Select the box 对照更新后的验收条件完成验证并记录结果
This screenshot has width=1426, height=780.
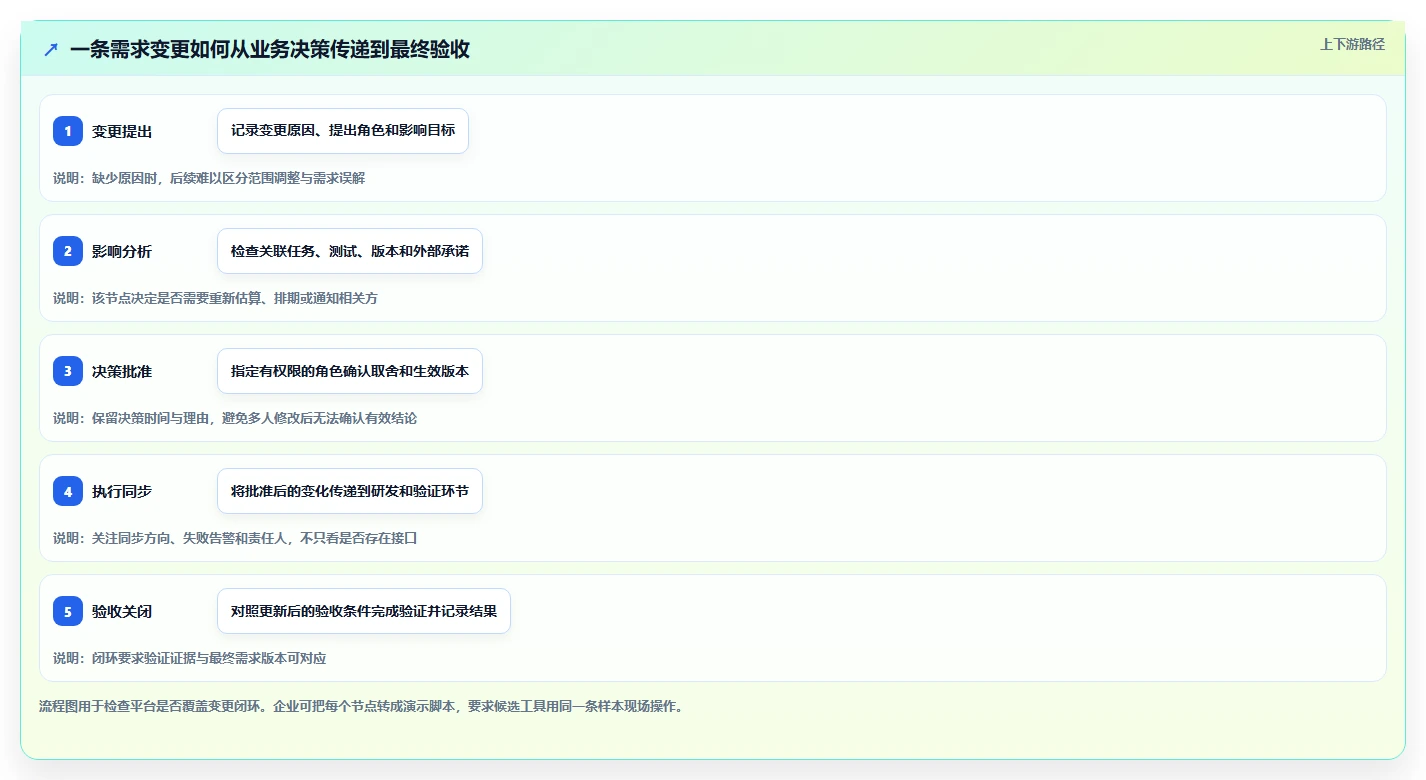(364, 611)
